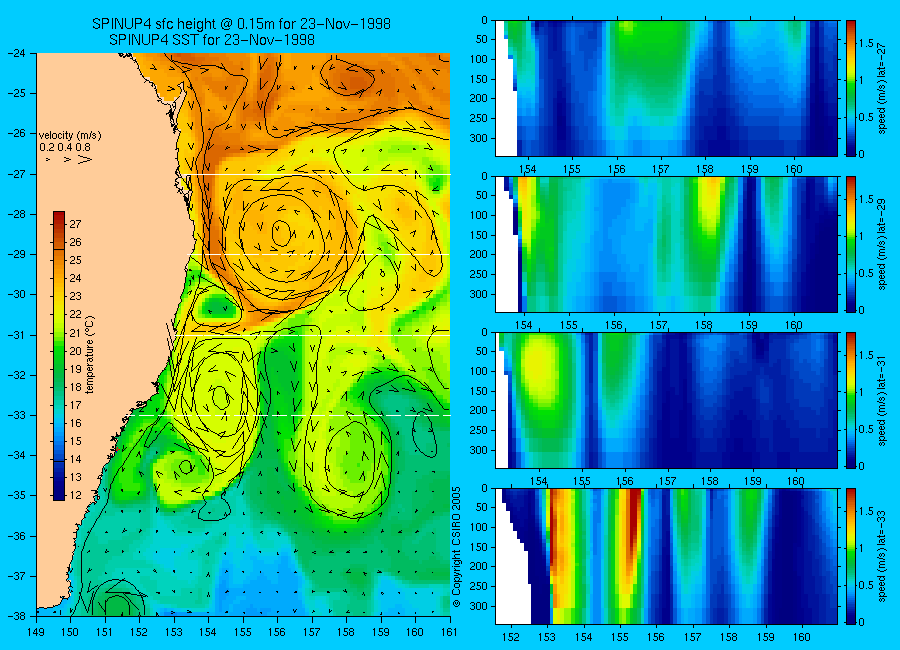Click the 158 longitude label under the lat=-29 panel
Screen dimensions: 900x650
click(704, 326)
